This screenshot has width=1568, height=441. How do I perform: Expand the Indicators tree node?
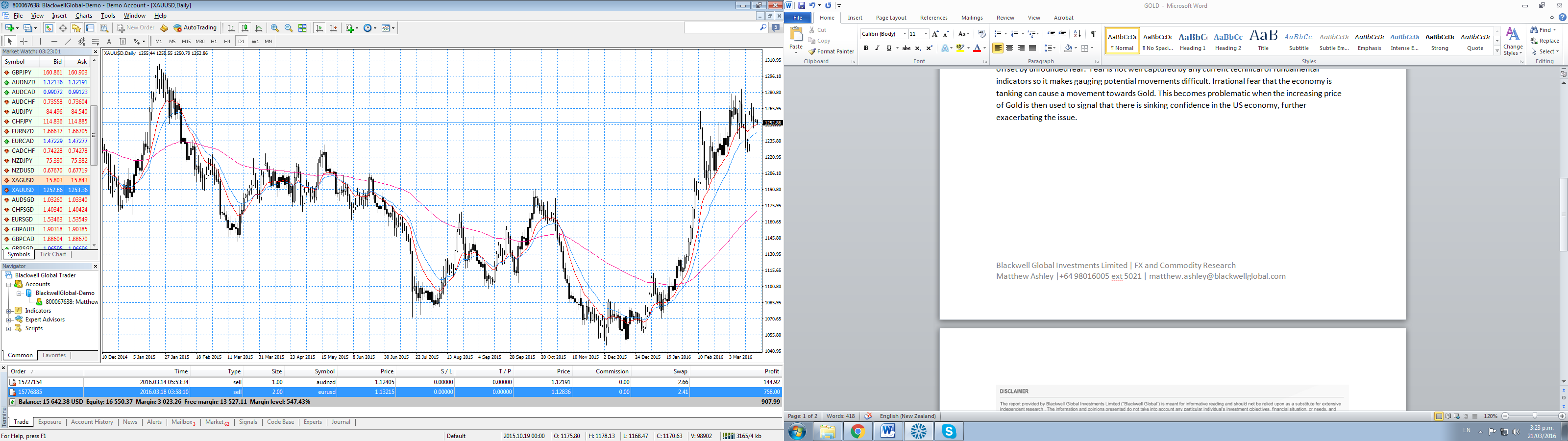(x=9, y=311)
